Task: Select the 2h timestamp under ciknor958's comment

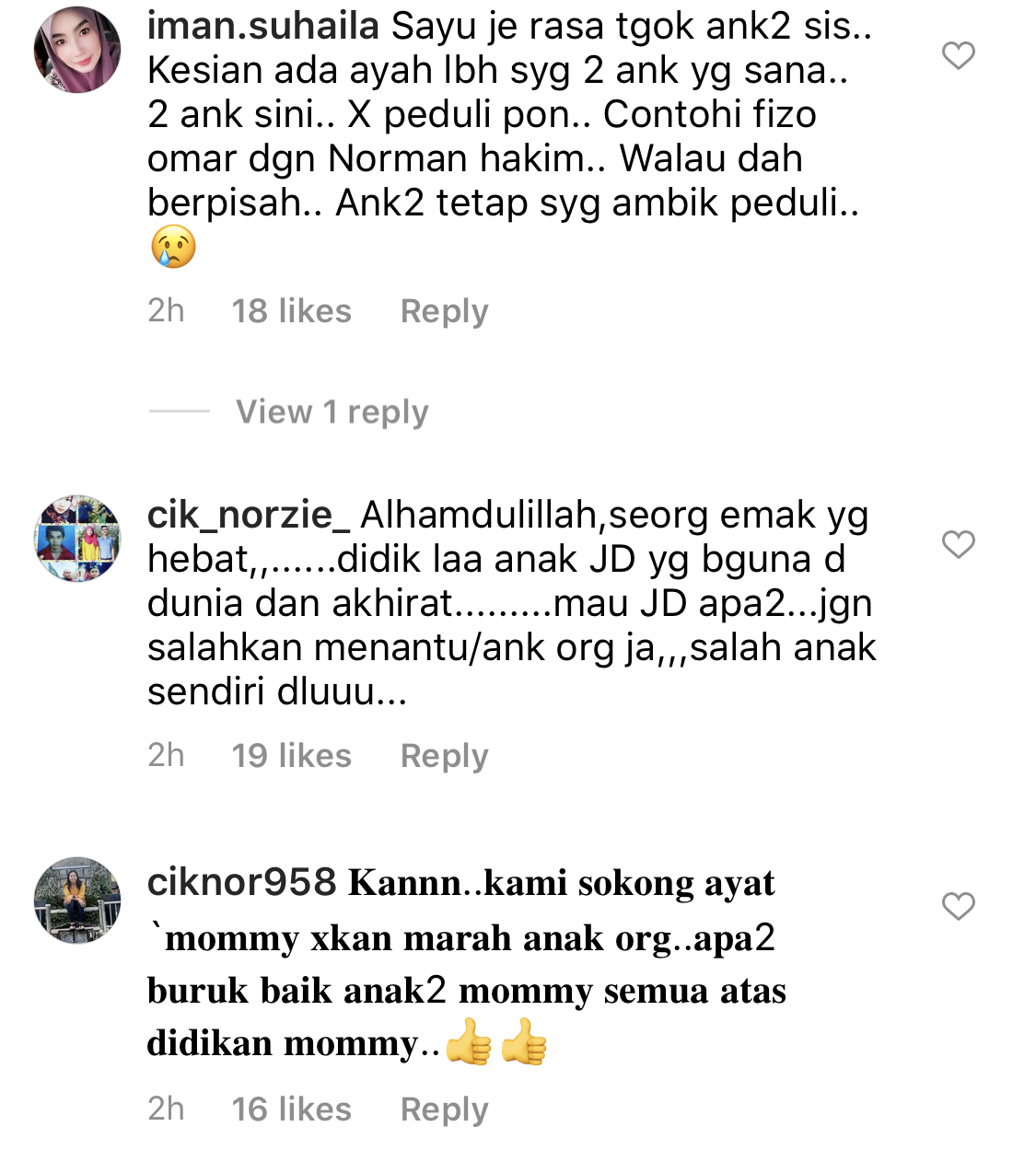Action: coord(167,1109)
